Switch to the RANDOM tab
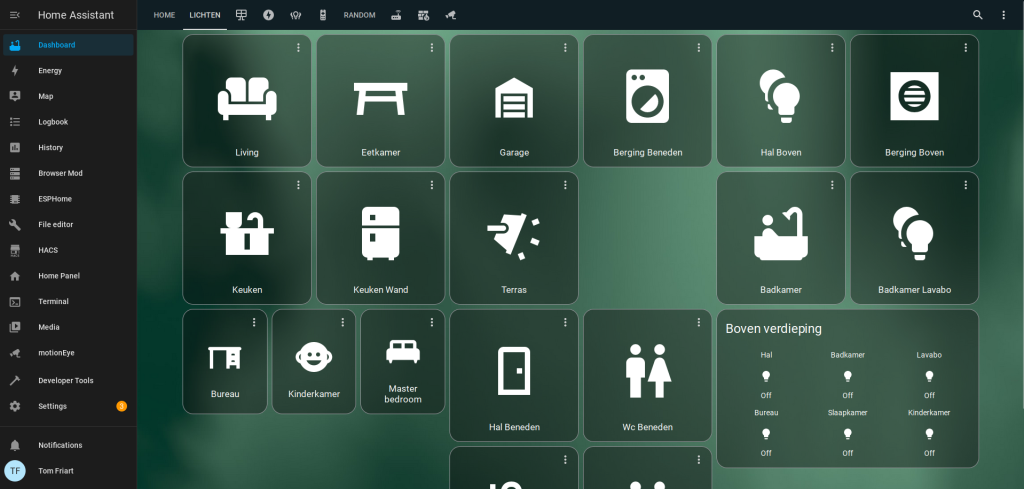 pos(359,15)
